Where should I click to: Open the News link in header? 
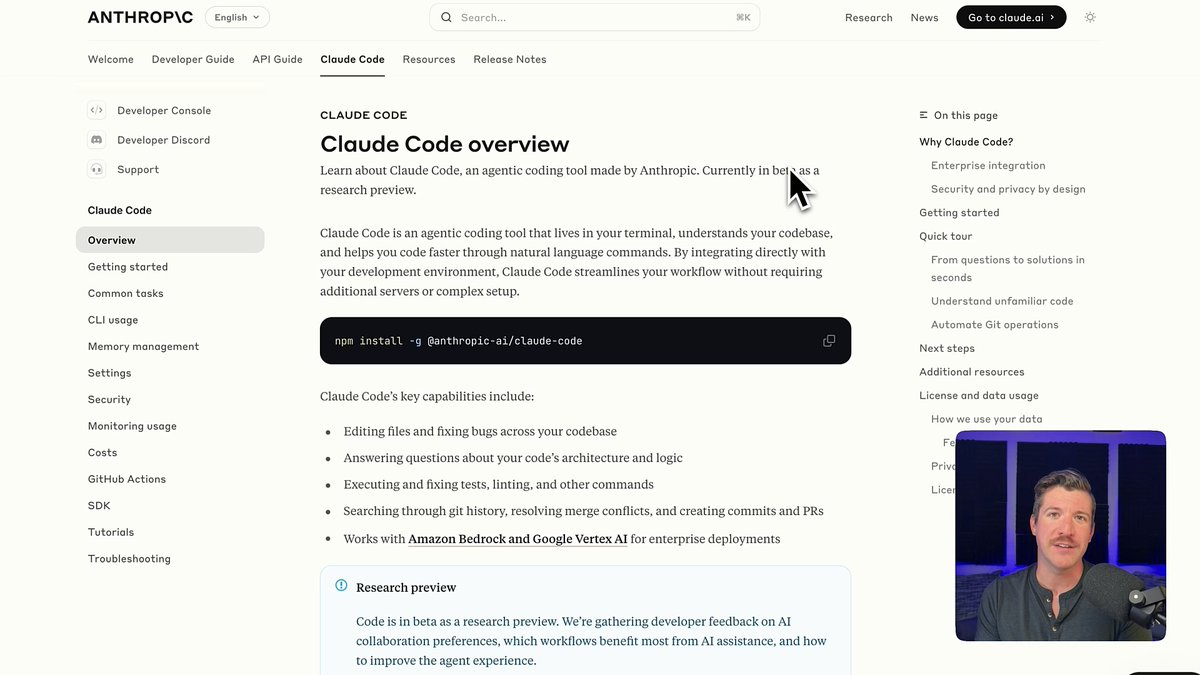[924, 17]
